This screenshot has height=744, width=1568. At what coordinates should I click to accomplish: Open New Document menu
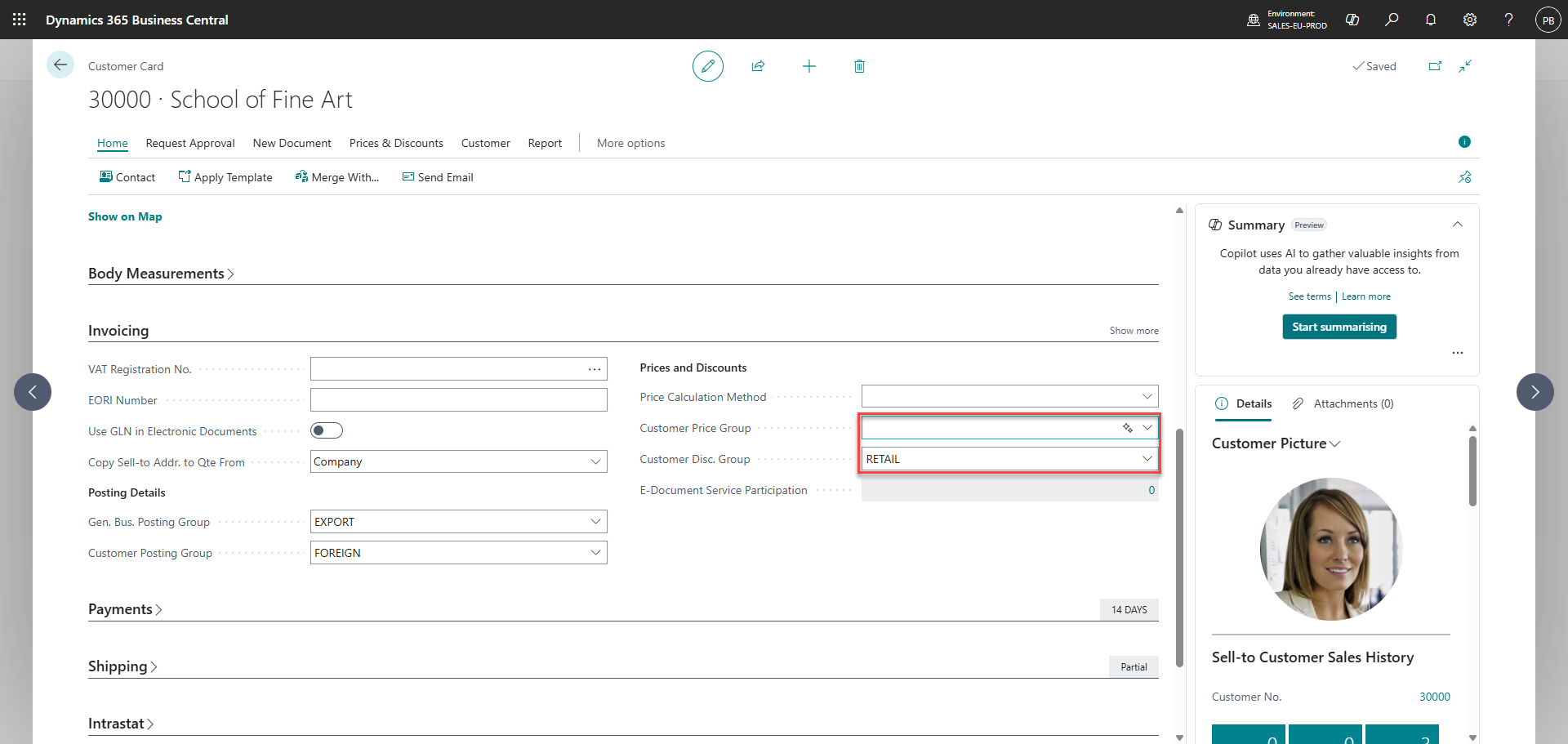pos(292,143)
